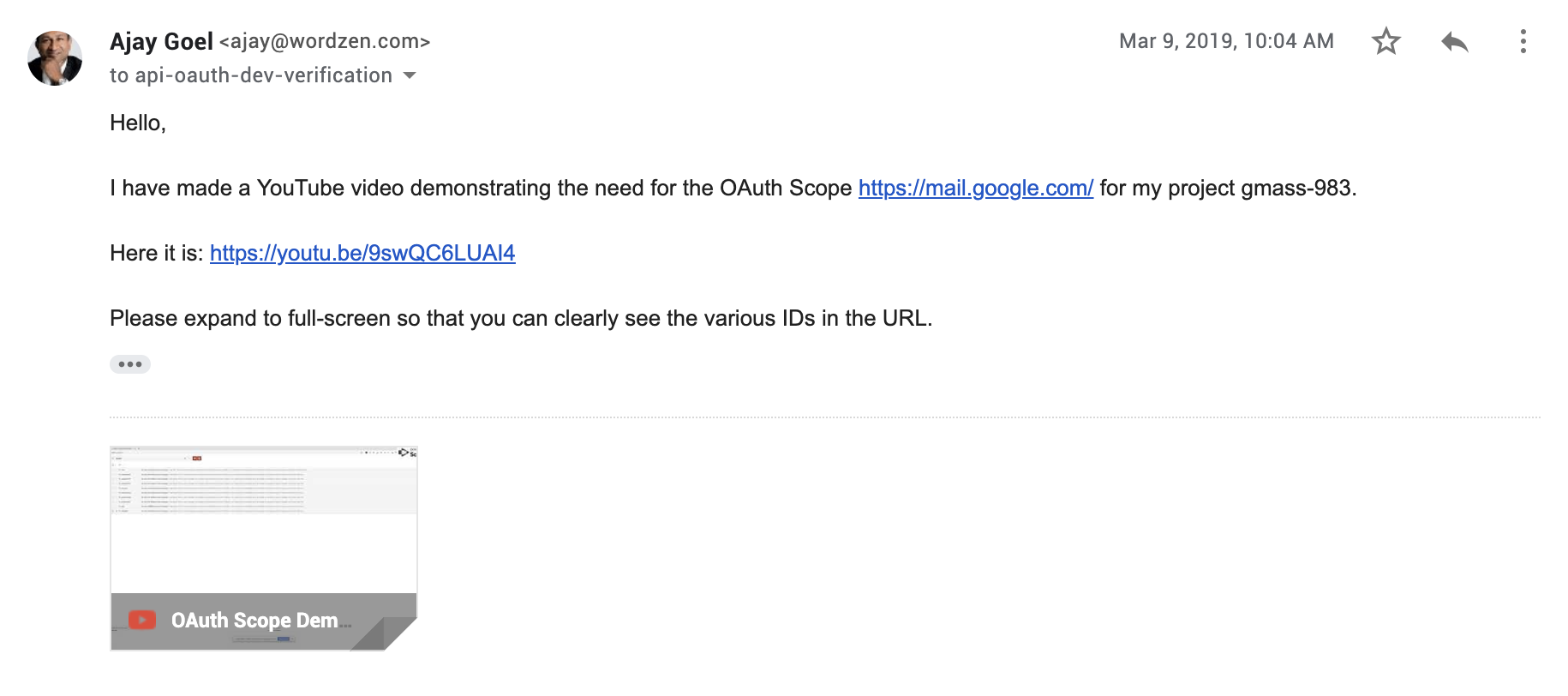Click the red YouTube play icon

[x=142, y=620]
